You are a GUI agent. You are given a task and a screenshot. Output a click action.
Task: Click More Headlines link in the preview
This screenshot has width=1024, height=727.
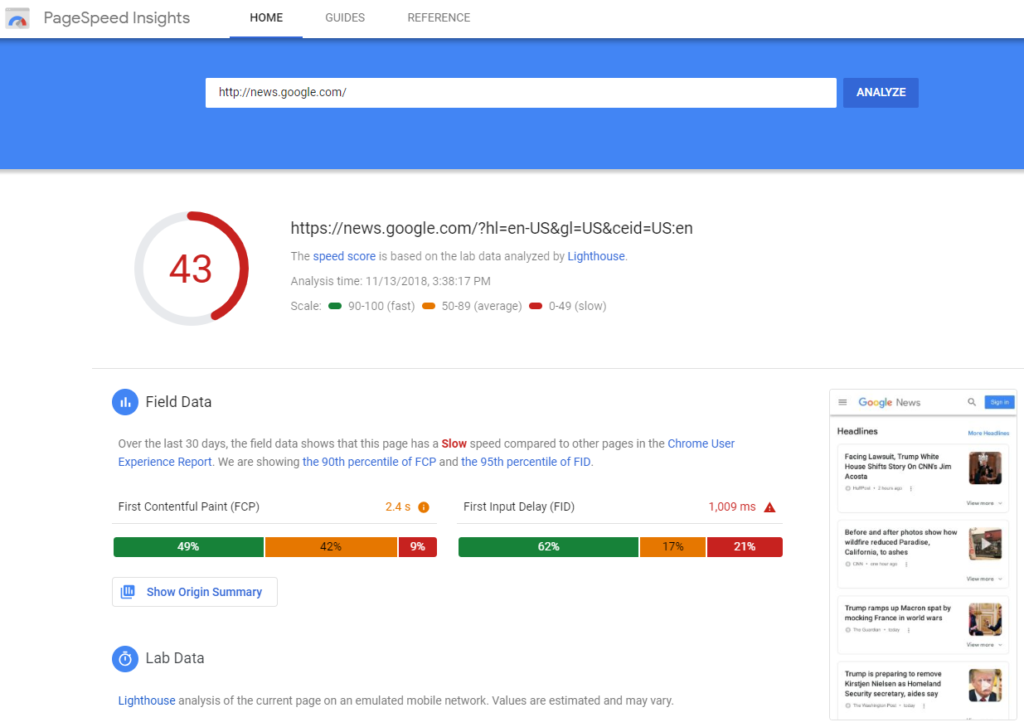(988, 433)
